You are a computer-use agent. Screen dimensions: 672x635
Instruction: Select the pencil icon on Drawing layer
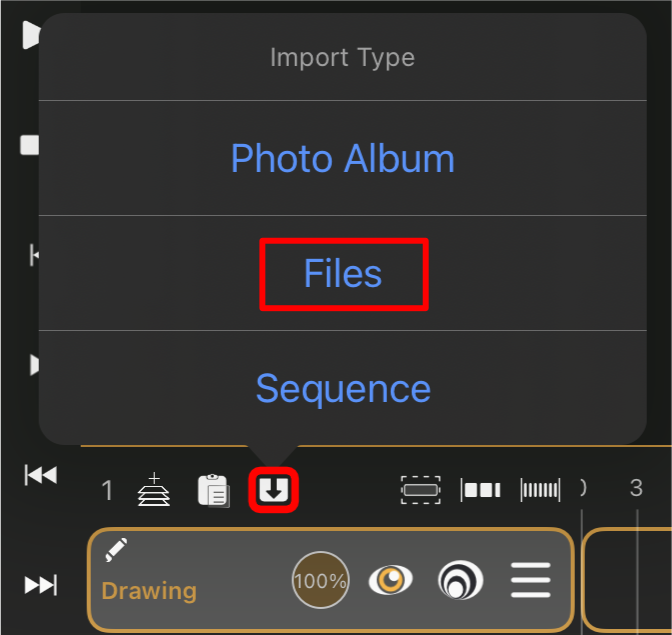[x=116, y=549]
